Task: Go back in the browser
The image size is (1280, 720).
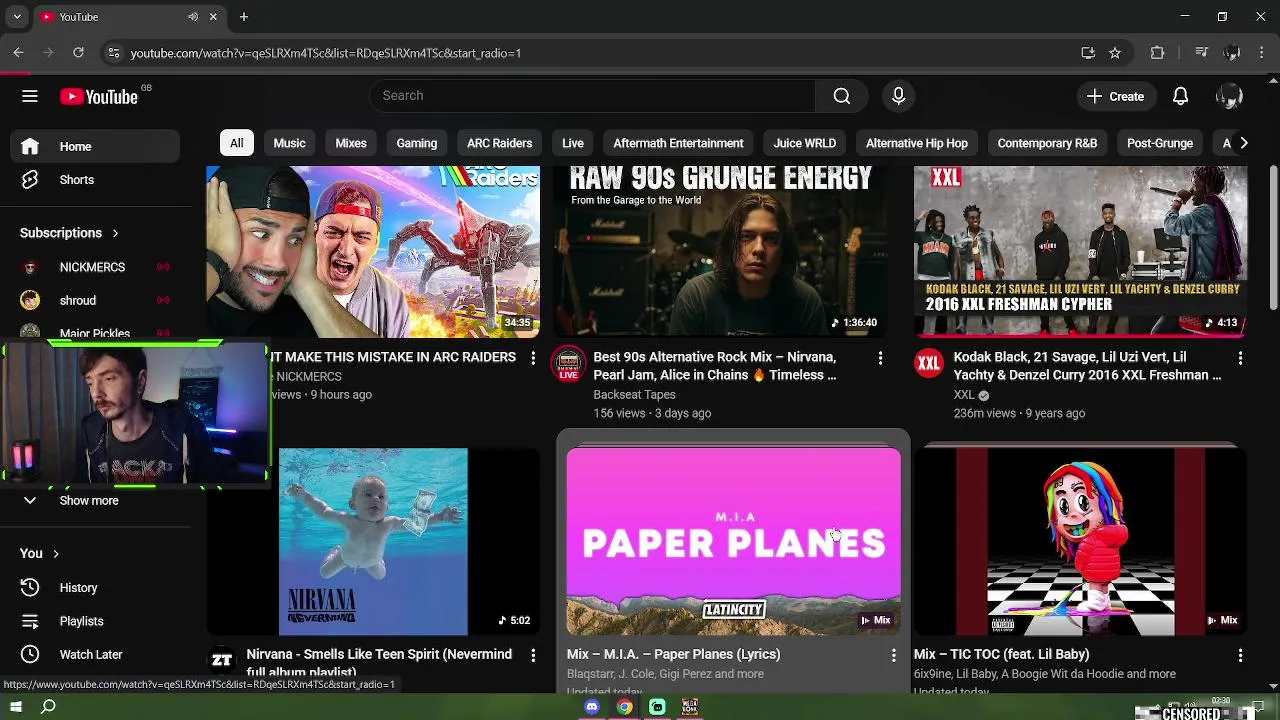Action: (18, 53)
